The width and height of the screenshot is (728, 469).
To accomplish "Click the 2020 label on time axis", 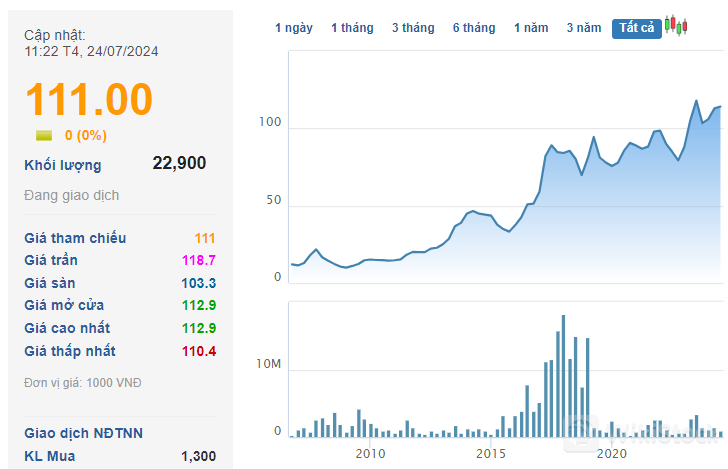I will pos(612,454).
